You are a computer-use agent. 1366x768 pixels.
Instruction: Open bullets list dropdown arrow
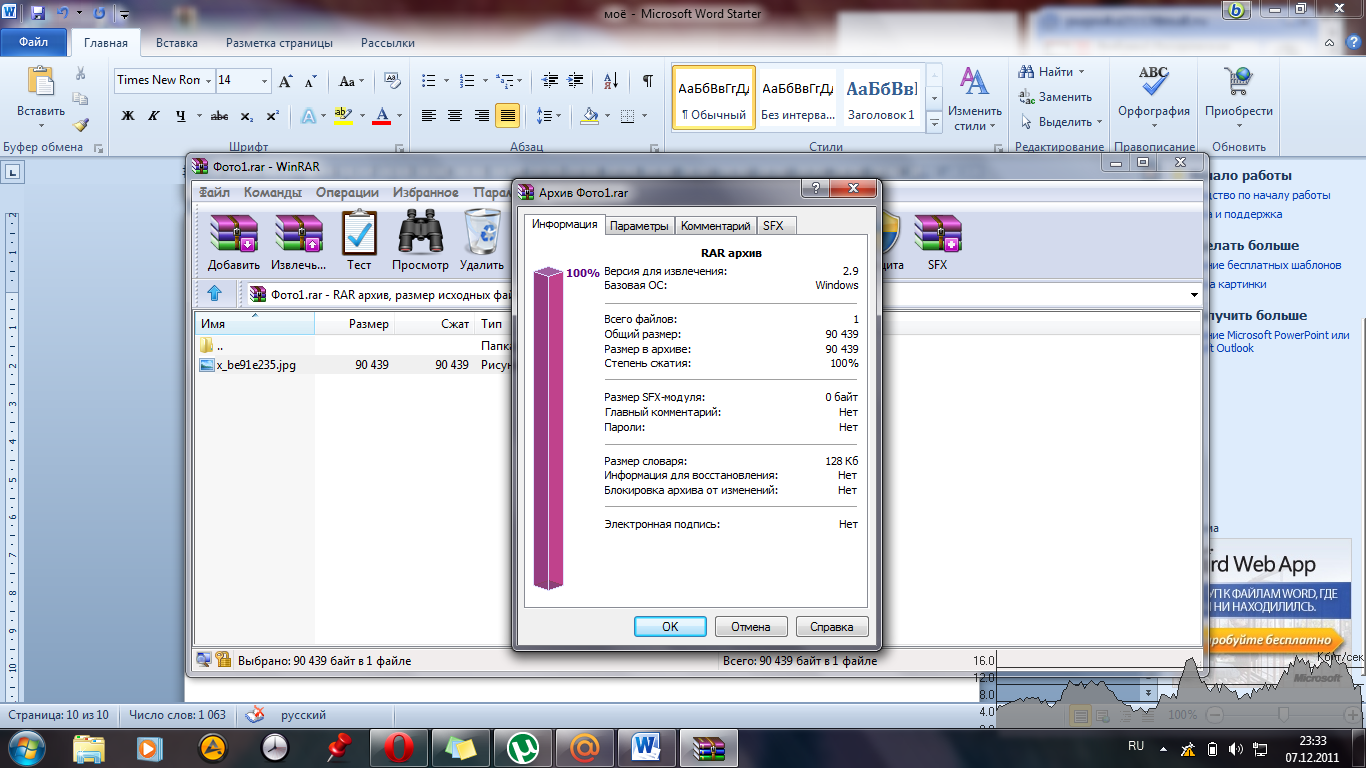pos(446,81)
